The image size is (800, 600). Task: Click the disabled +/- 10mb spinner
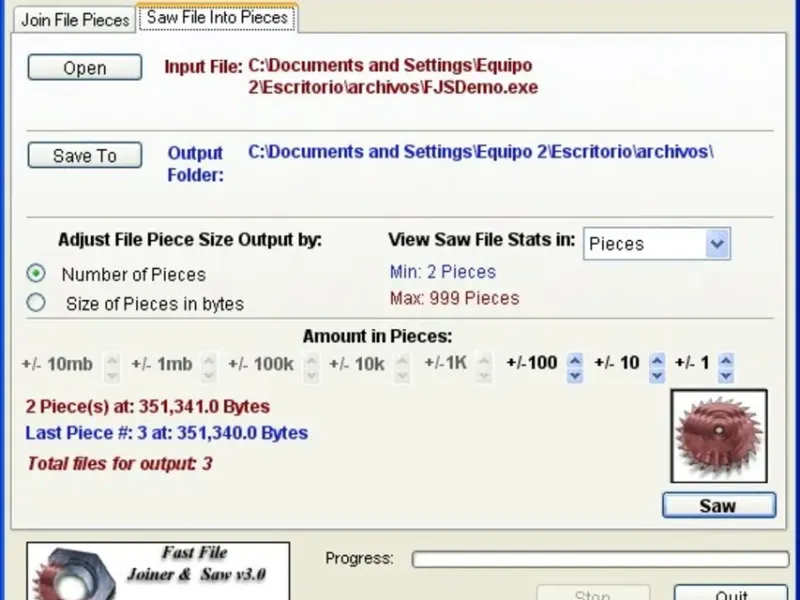[x=112, y=368]
